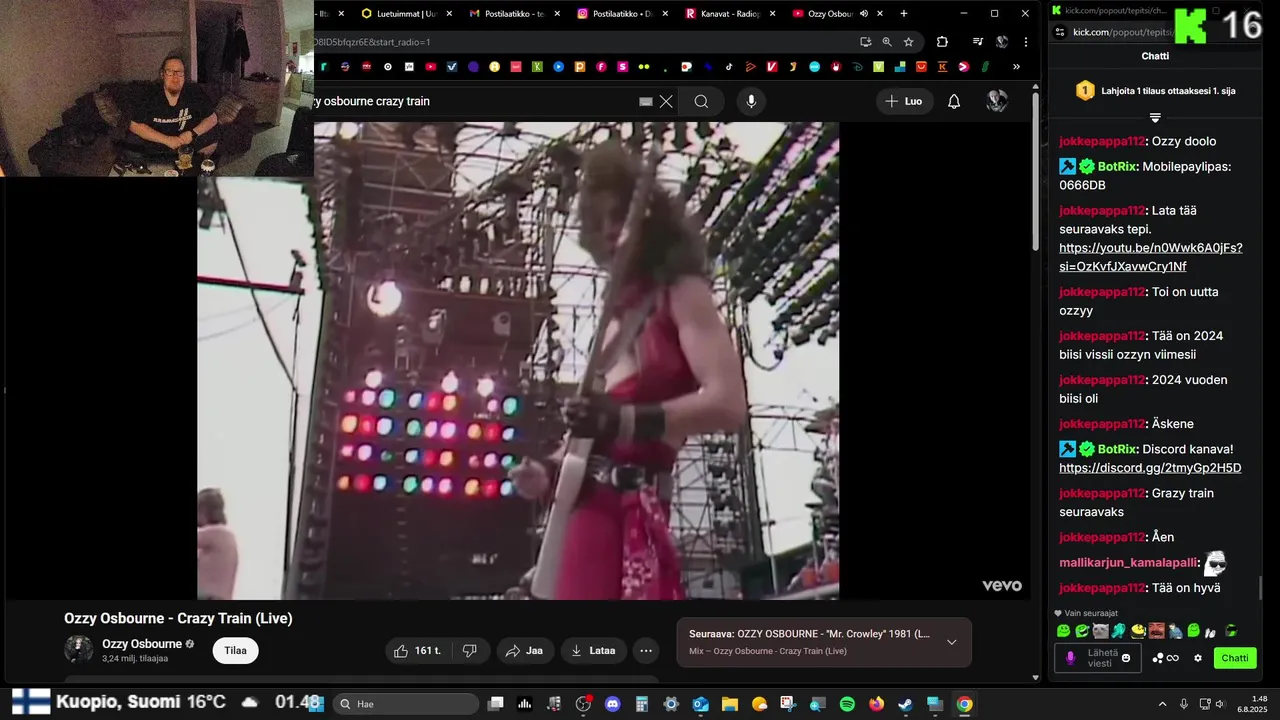Screen dimensions: 1280x720
Task: Download the video with Lataa button
Action: [x=594, y=651]
